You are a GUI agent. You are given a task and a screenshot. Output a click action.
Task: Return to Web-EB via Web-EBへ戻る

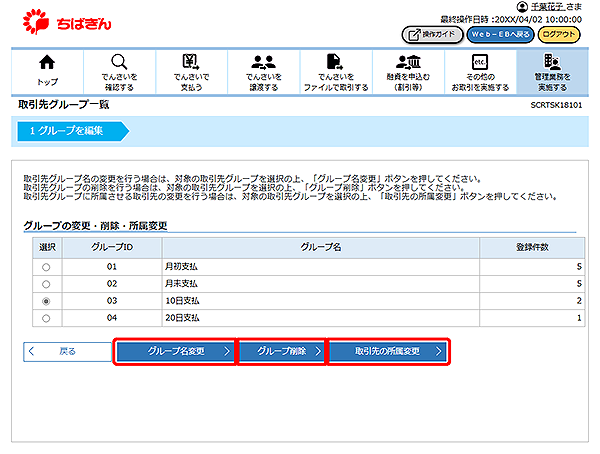(x=499, y=34)
